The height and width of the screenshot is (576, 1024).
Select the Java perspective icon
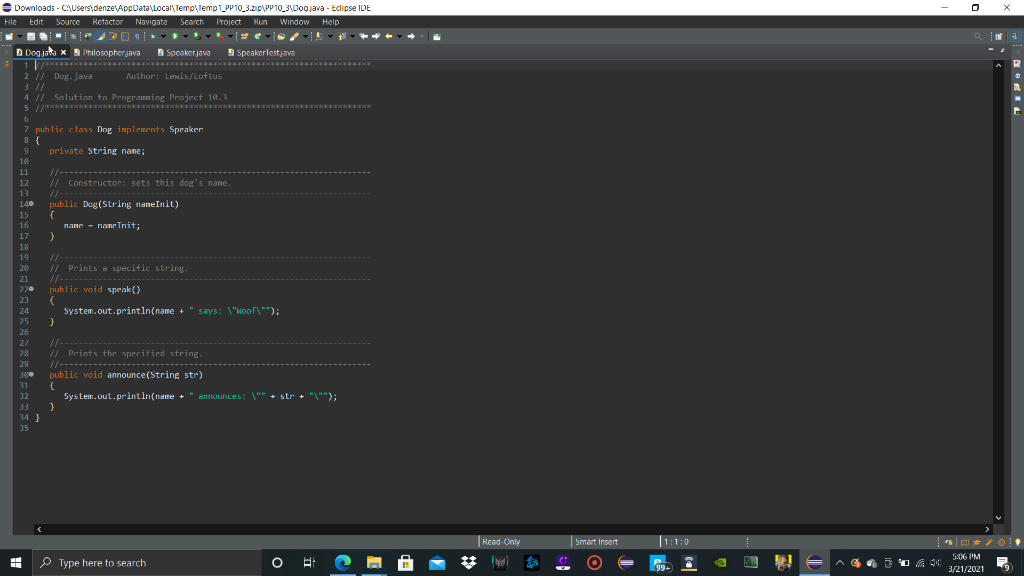[1015, 37]
